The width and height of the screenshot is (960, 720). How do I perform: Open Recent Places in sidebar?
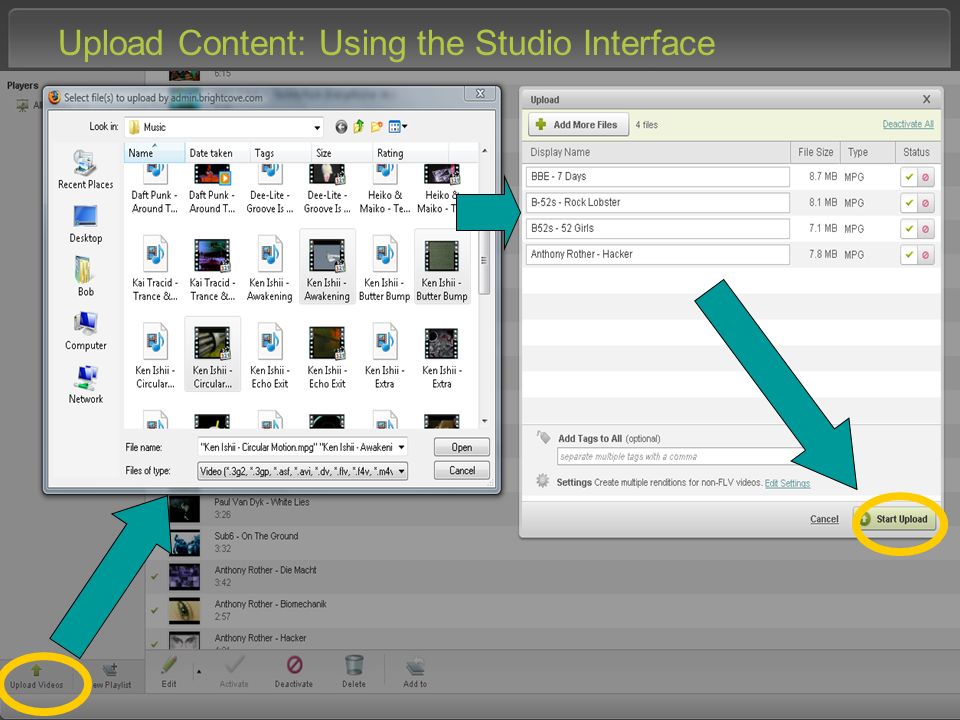(x=85, y=169)
